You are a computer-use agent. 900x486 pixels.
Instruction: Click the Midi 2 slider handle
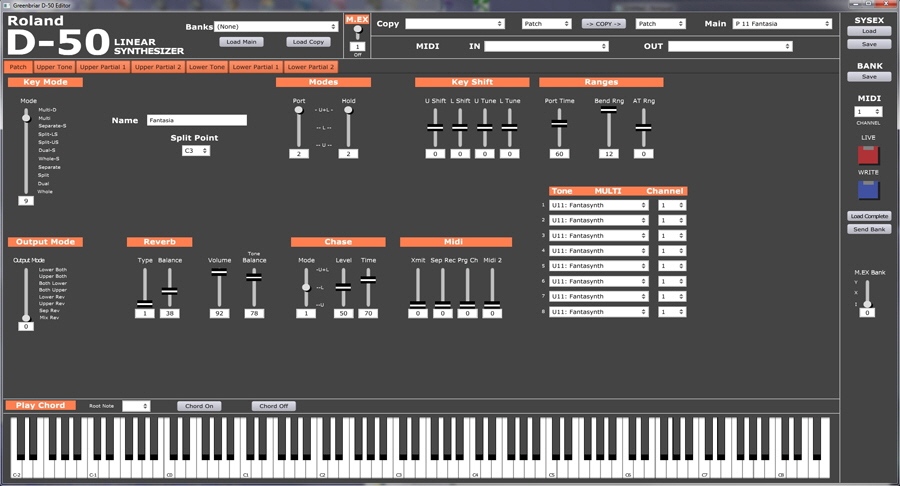pos(492,304)
